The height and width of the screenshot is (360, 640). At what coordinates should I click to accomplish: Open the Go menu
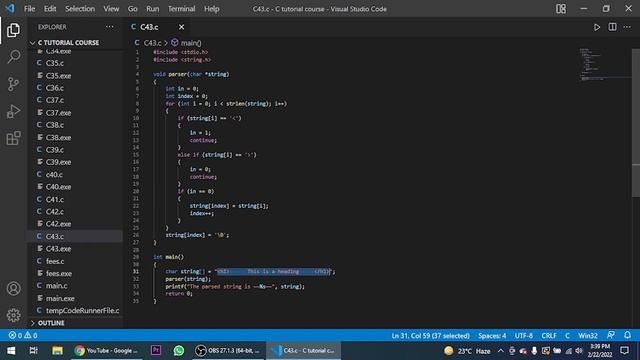tap(133, 9)
